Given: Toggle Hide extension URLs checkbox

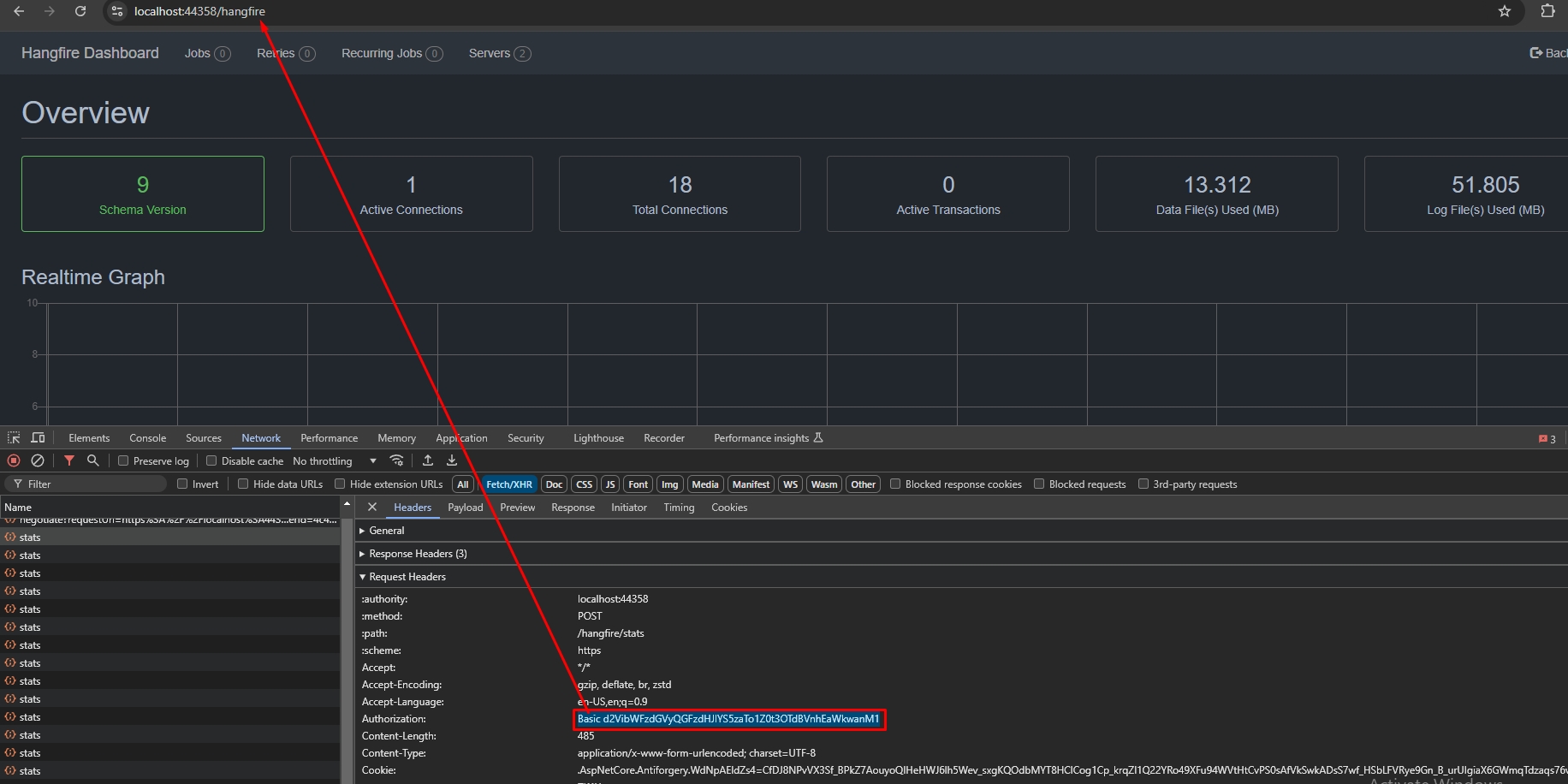Looking at the screenshot, I should point(340,484).
